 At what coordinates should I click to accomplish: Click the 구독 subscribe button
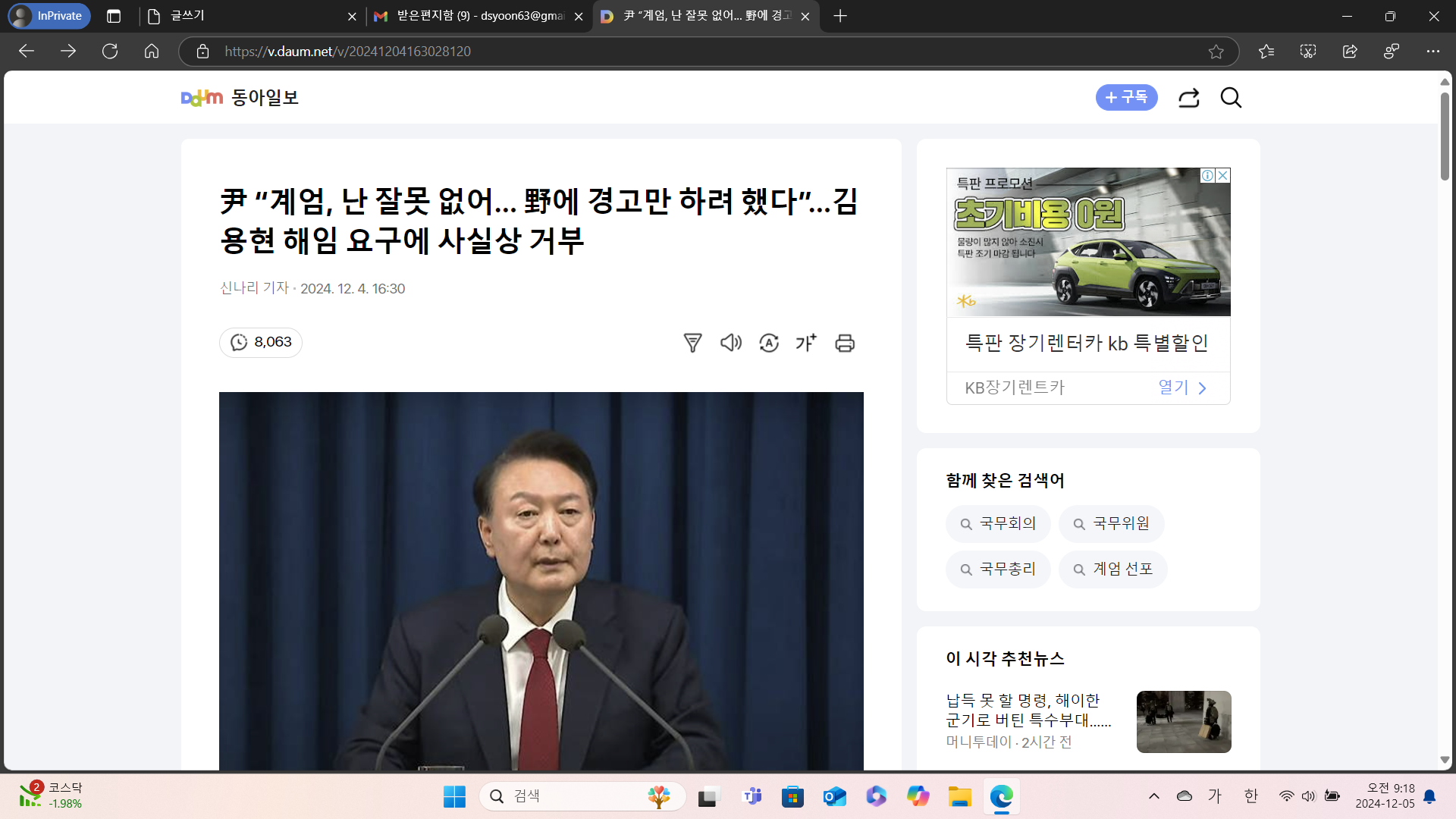(1126, 98)
